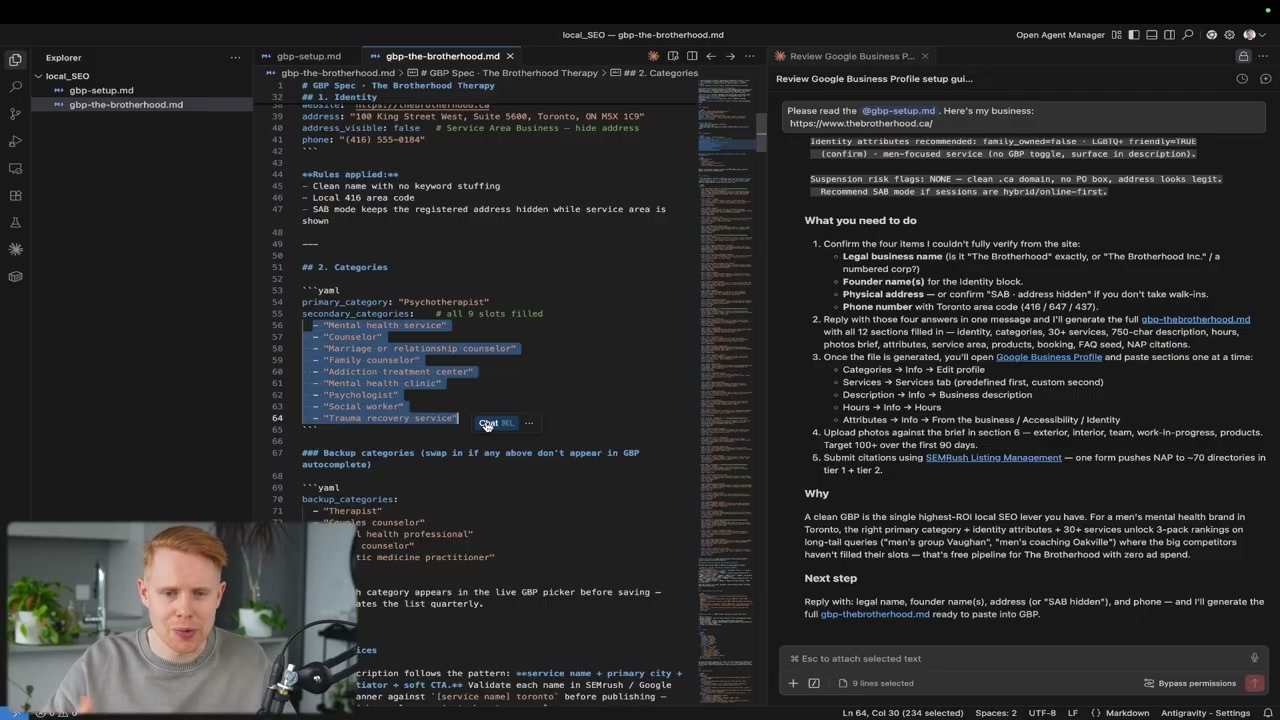Click the slash command icon in chat

[814, 683]
